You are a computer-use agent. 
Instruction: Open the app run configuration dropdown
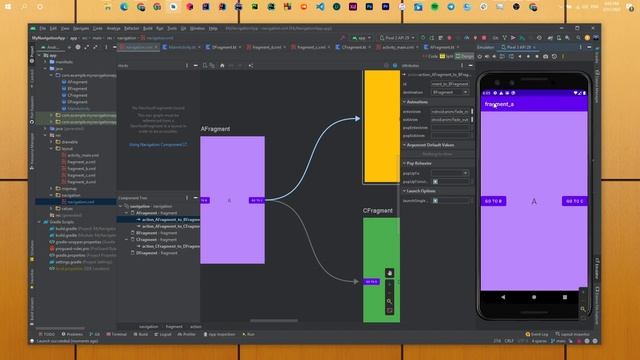362,38
